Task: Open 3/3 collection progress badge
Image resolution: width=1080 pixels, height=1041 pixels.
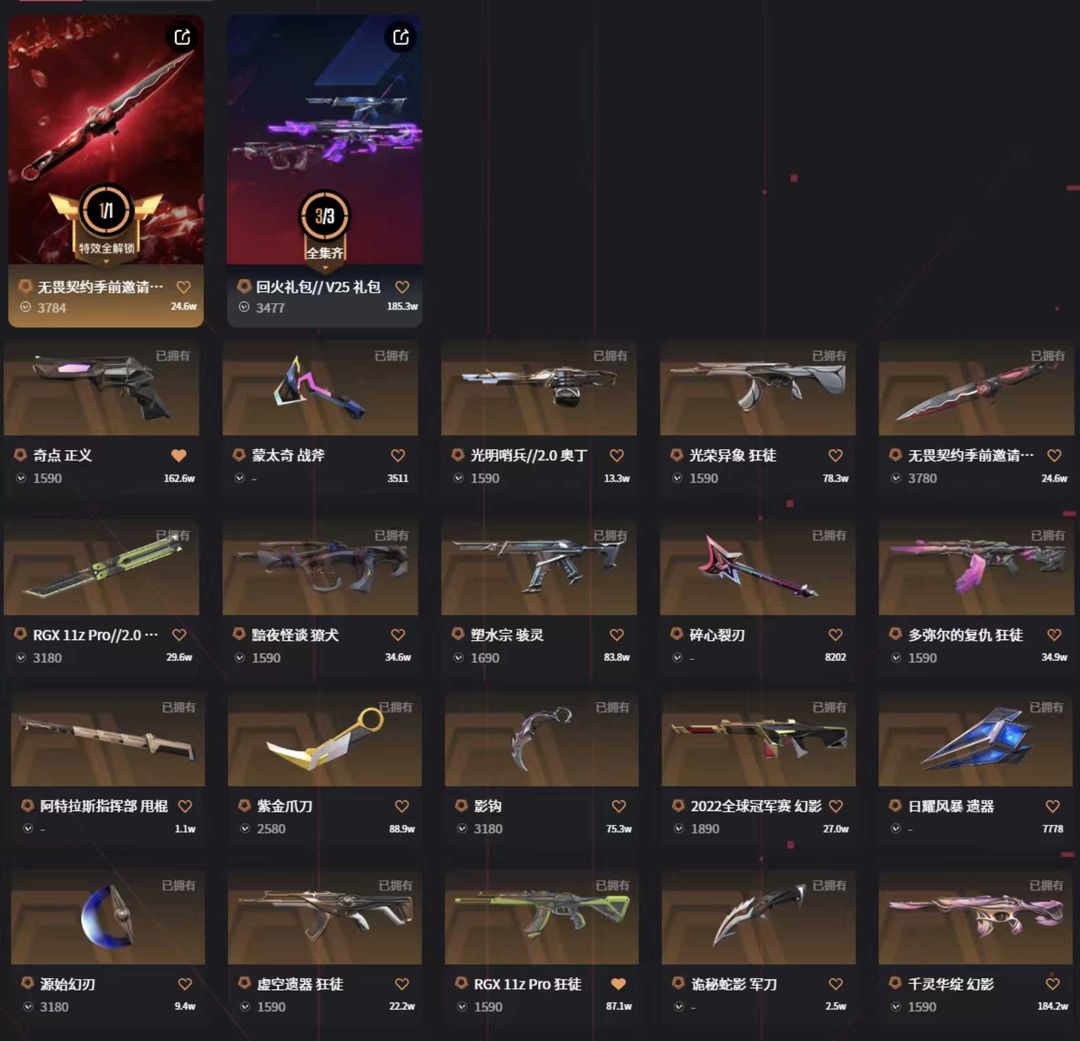Action: tap(324, 216)
